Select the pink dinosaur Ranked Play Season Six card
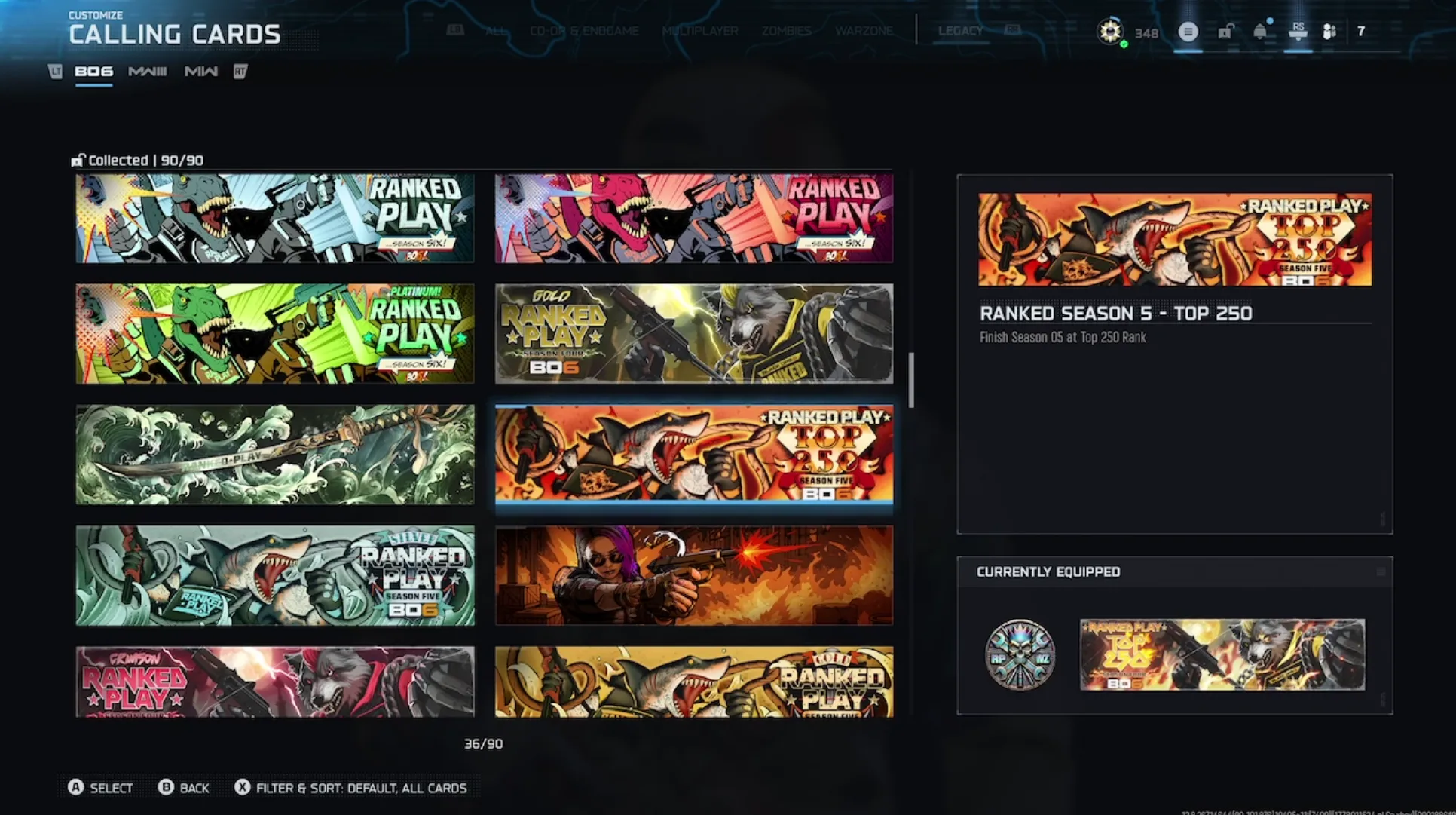 tap(694, 219)
